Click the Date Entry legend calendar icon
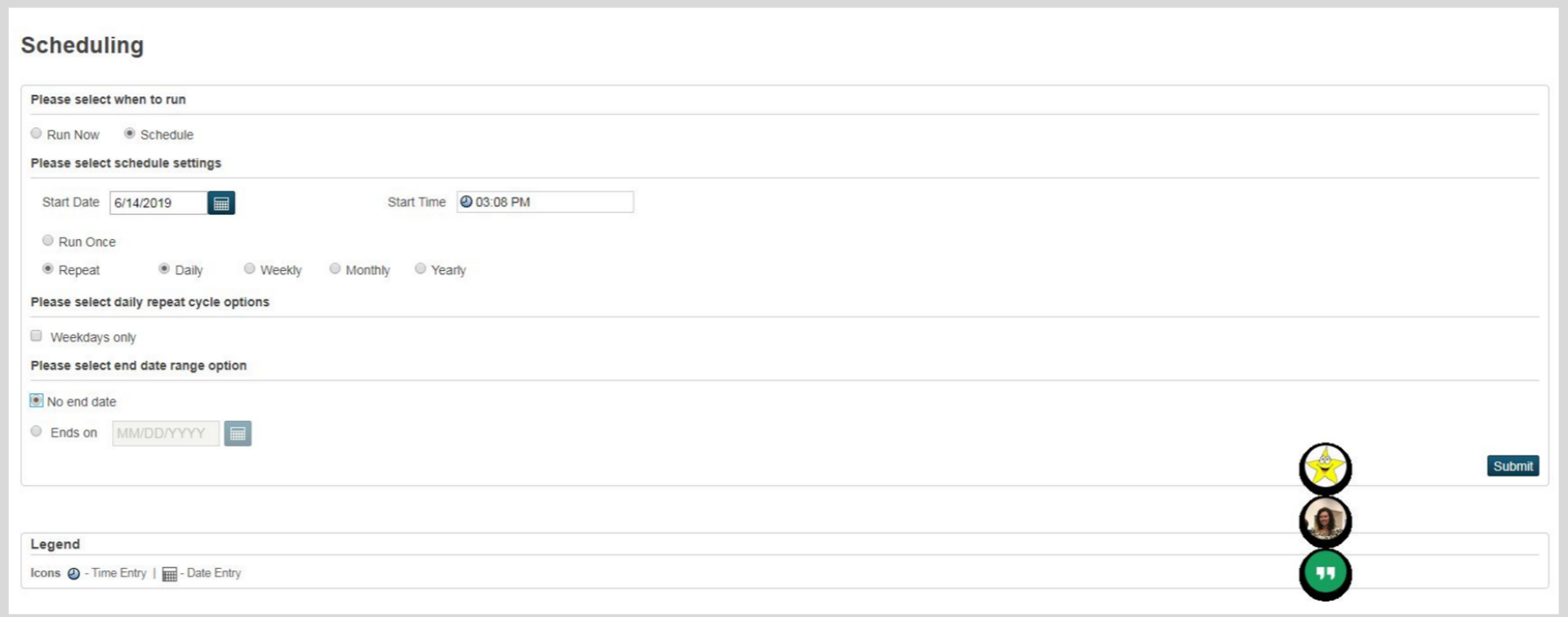The image size is (1568, 617). [x=169, y=575]
